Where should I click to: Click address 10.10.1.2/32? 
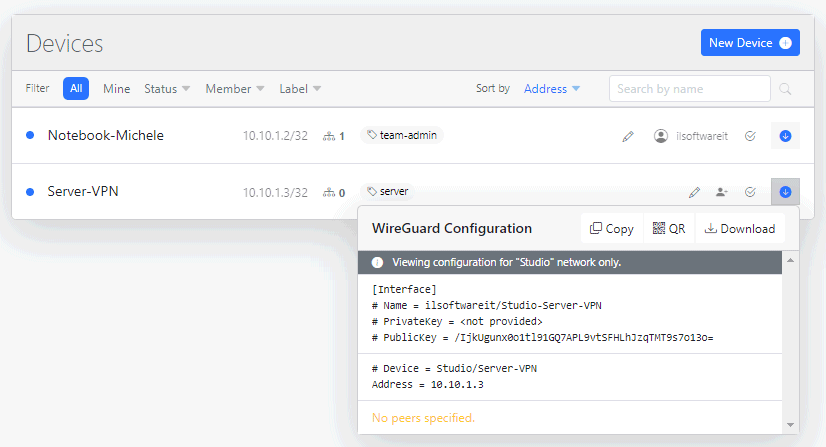275,136
